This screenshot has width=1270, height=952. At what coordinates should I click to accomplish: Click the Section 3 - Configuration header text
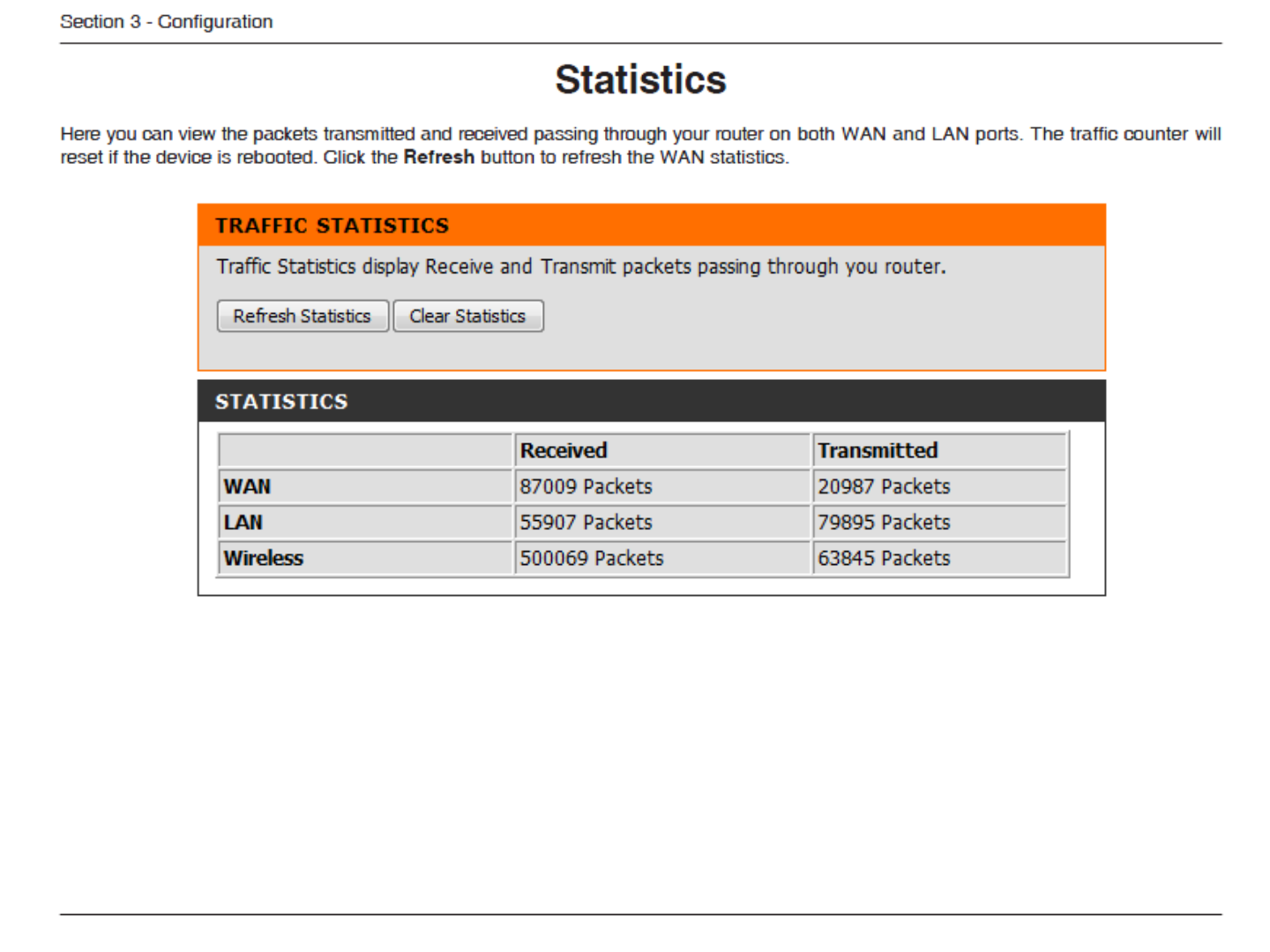pos(167,21)
